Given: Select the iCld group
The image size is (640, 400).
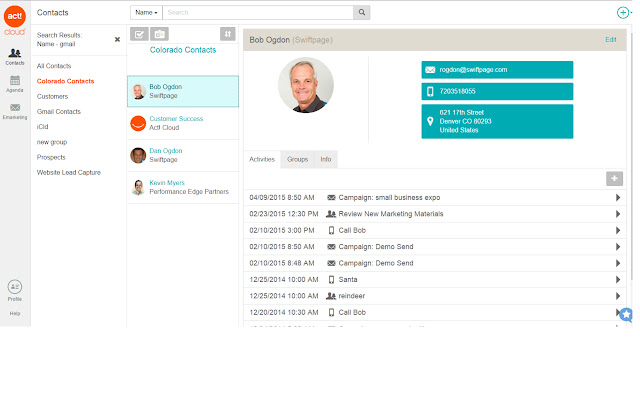Looking at the screenshot, I should click(42, 127).
